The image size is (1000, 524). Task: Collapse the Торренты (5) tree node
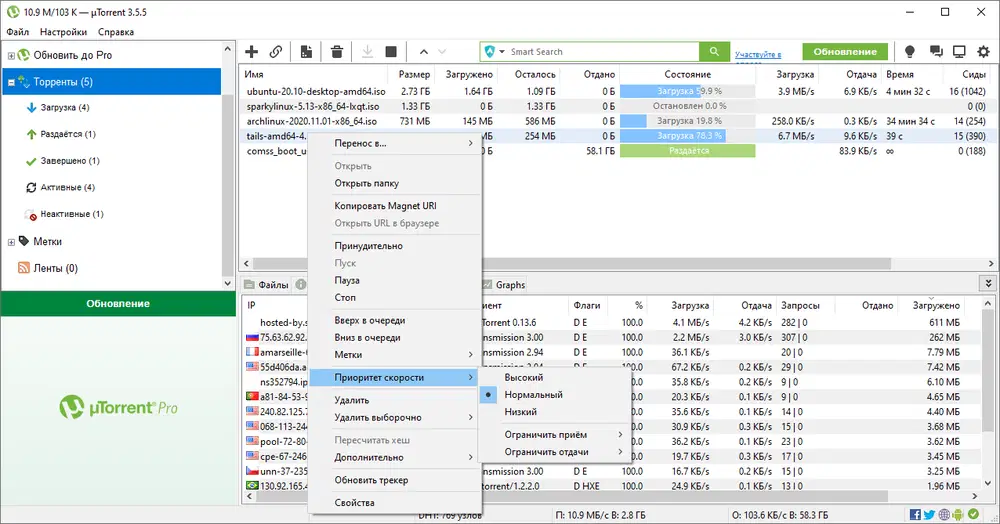(11, 82)
